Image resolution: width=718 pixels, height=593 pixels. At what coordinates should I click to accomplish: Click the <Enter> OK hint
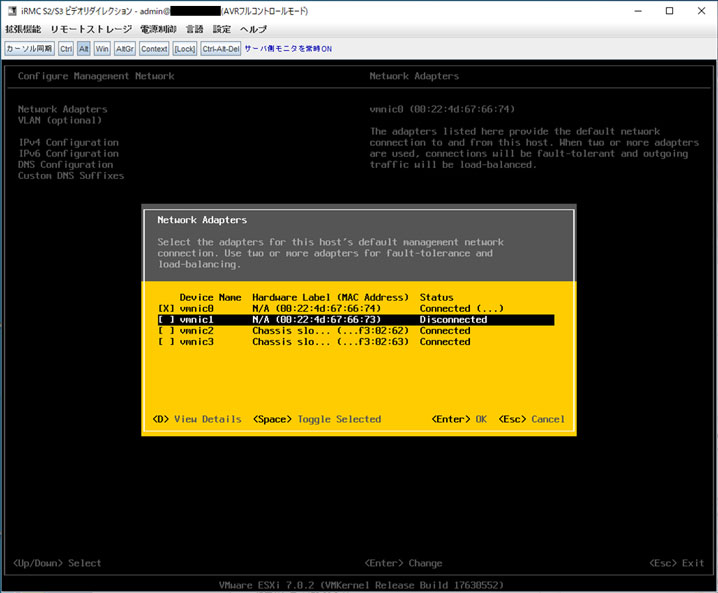point(459,419)
